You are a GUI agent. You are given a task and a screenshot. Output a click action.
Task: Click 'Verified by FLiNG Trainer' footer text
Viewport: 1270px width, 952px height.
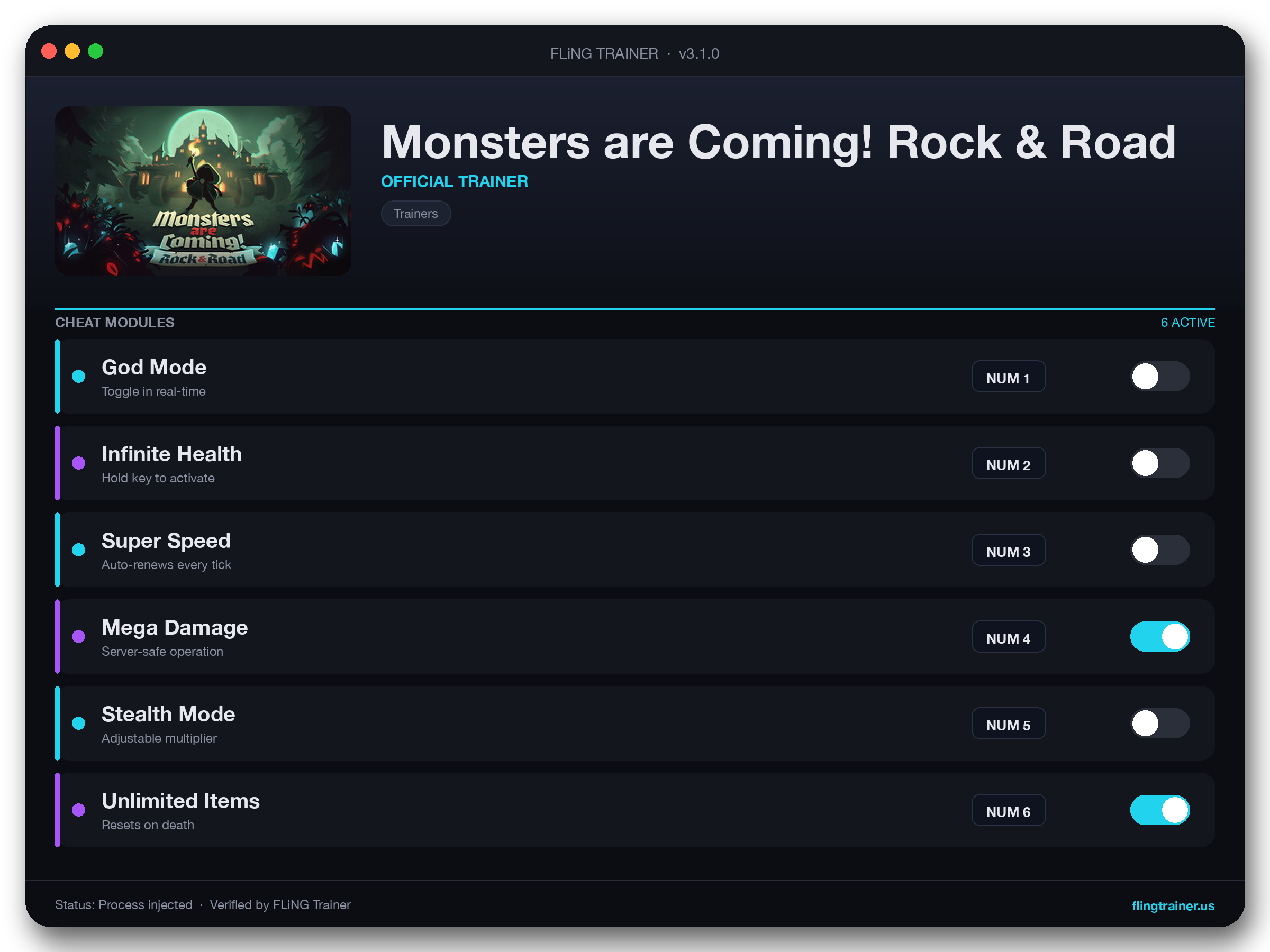tap(280, 905)
